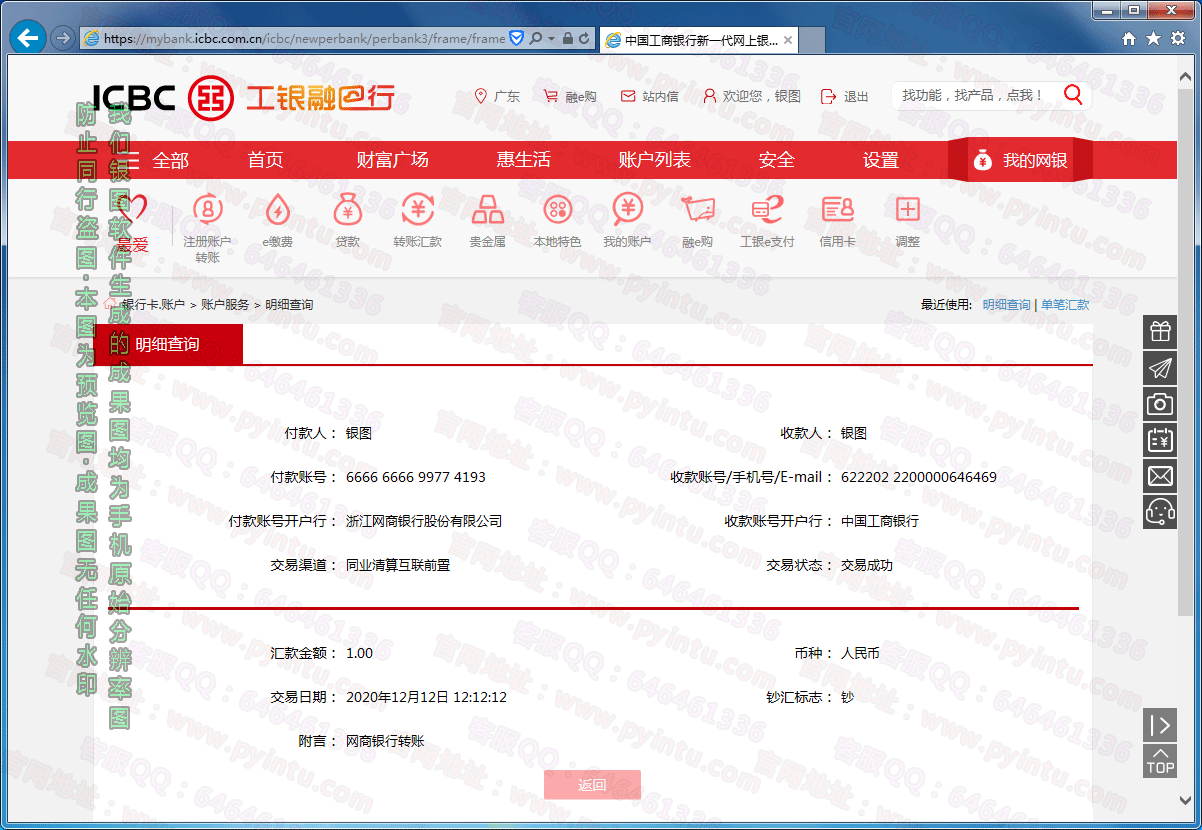Click the recent 明细查询 link
Screen dimensions: 1202x830
pos(1006,305)
